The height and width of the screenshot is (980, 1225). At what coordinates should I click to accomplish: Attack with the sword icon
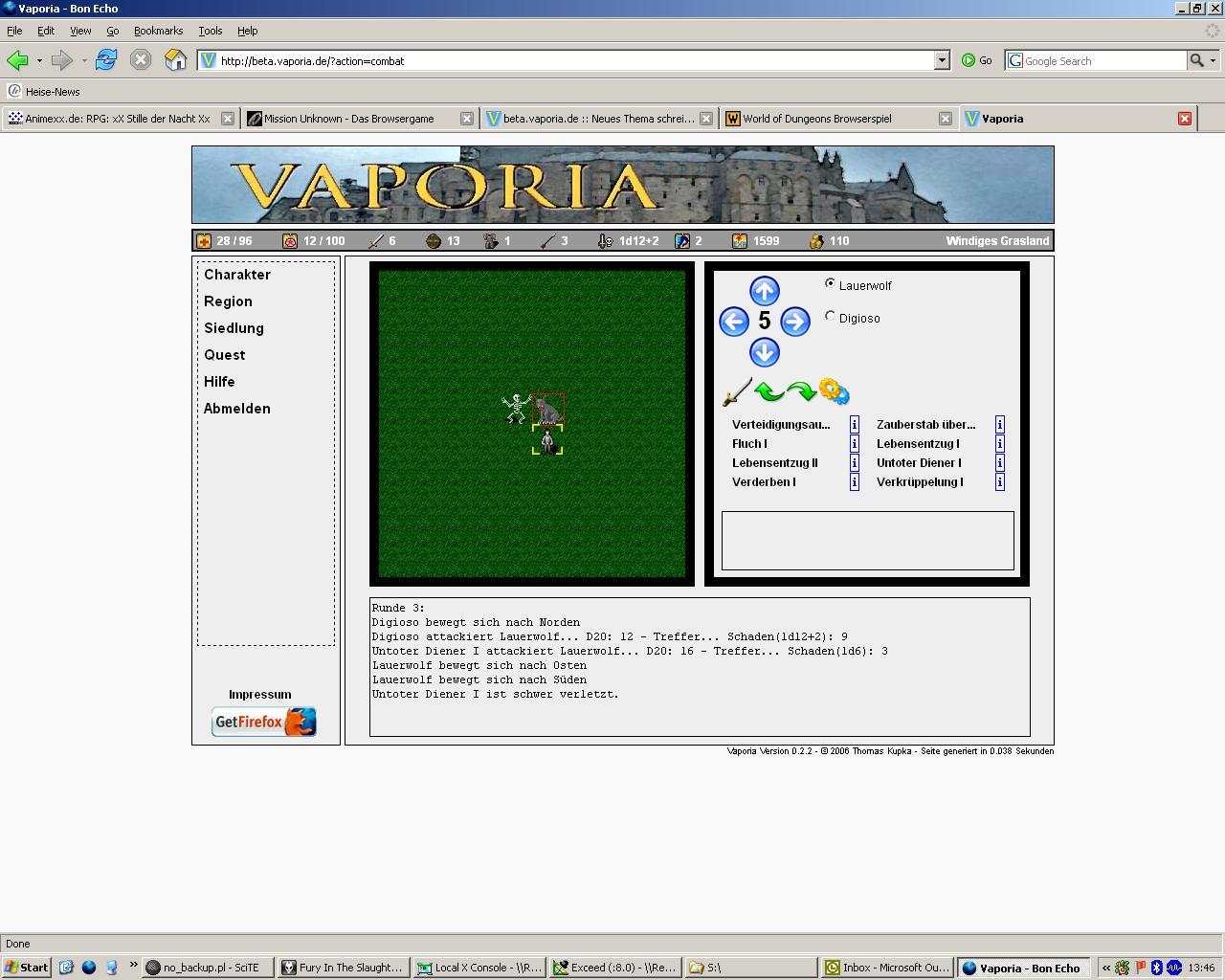(x=736, y=391)
